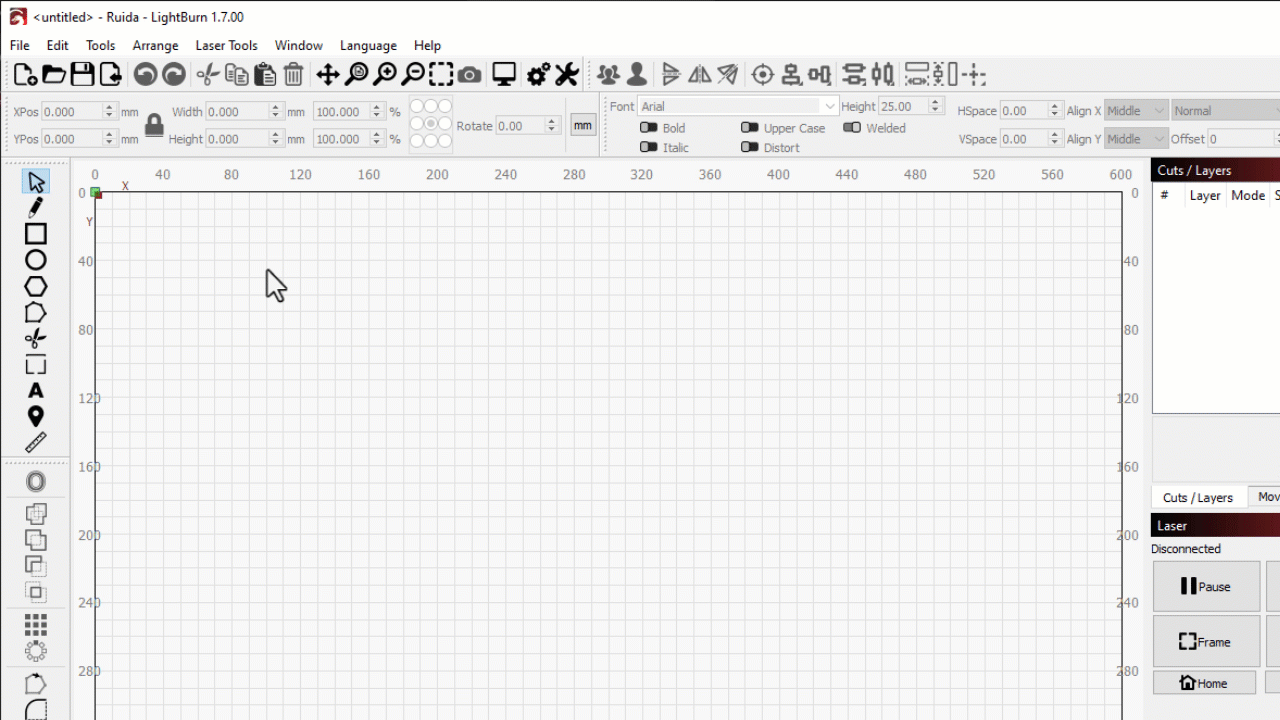Click the Save project floppy icon
This screenshot has height=720, width=1280.
[82, 75]
